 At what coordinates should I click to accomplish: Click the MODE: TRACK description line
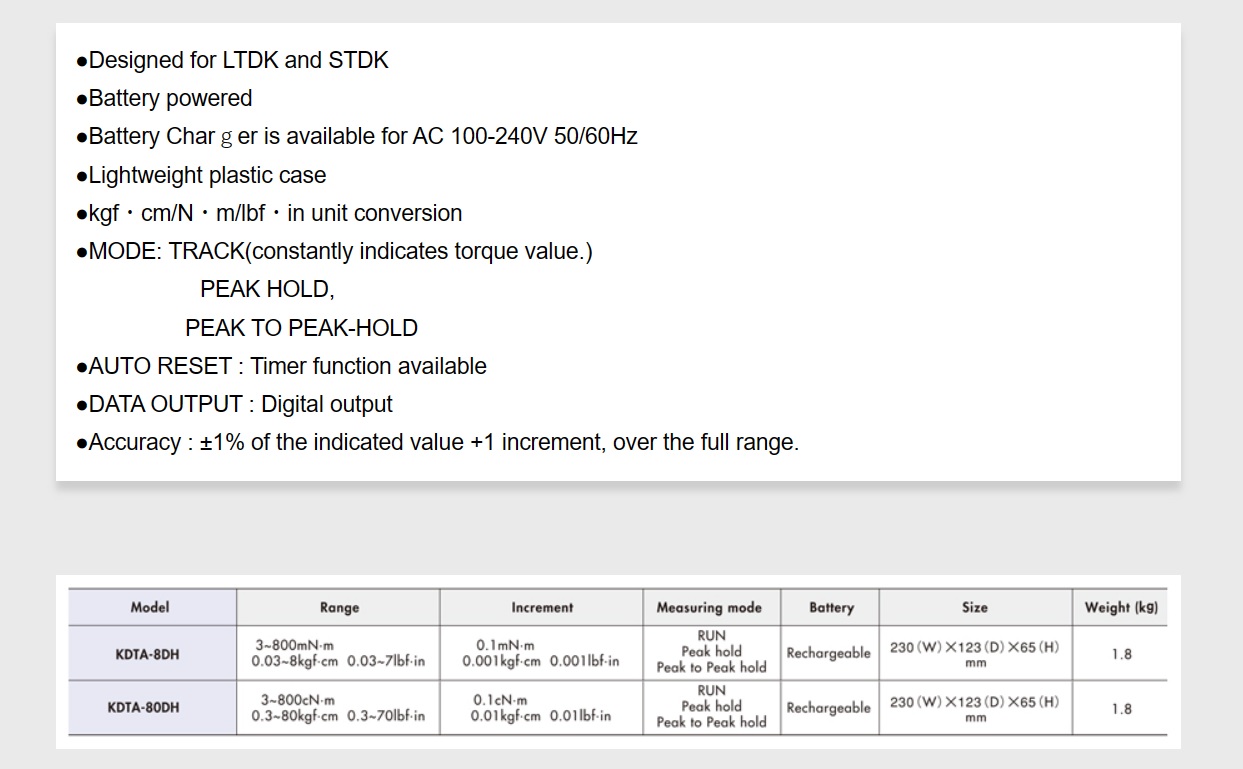[334, 251]
